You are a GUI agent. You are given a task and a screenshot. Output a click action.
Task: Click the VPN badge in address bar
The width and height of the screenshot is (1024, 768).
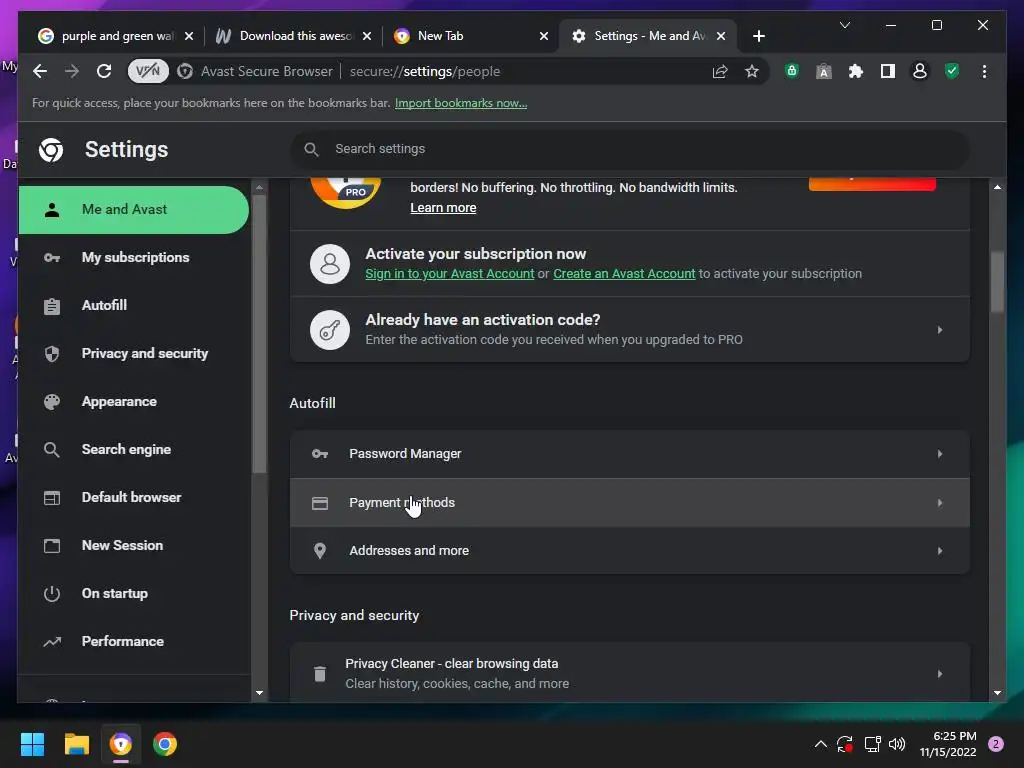(148, 71)
